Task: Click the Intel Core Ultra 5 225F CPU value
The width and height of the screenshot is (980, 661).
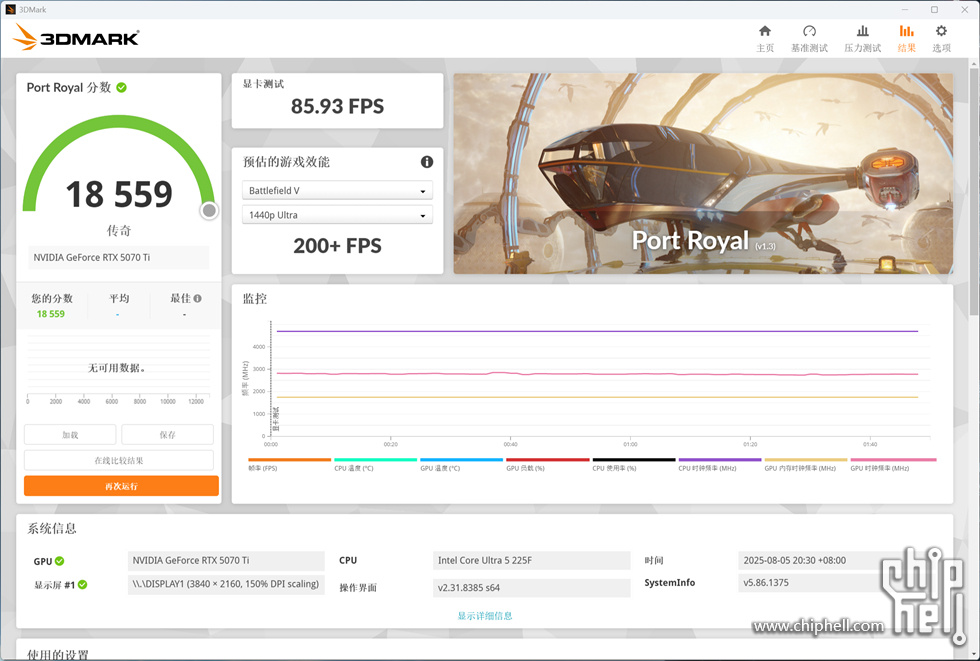Action: 531,560
